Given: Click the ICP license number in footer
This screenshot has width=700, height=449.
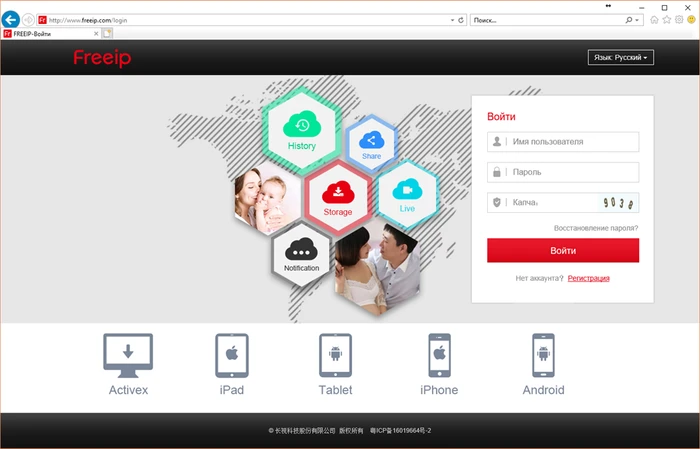Looking at the screenshot, I should (400, 431).
